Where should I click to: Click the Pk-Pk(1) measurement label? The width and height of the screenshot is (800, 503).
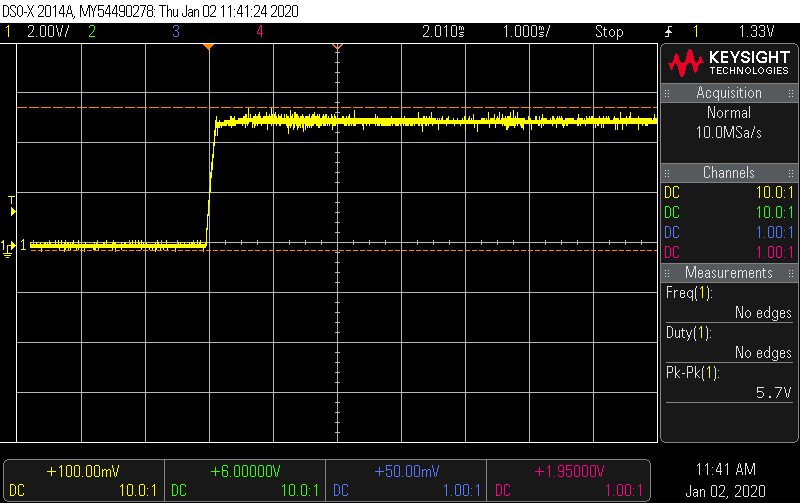click(x=692, y=373)
